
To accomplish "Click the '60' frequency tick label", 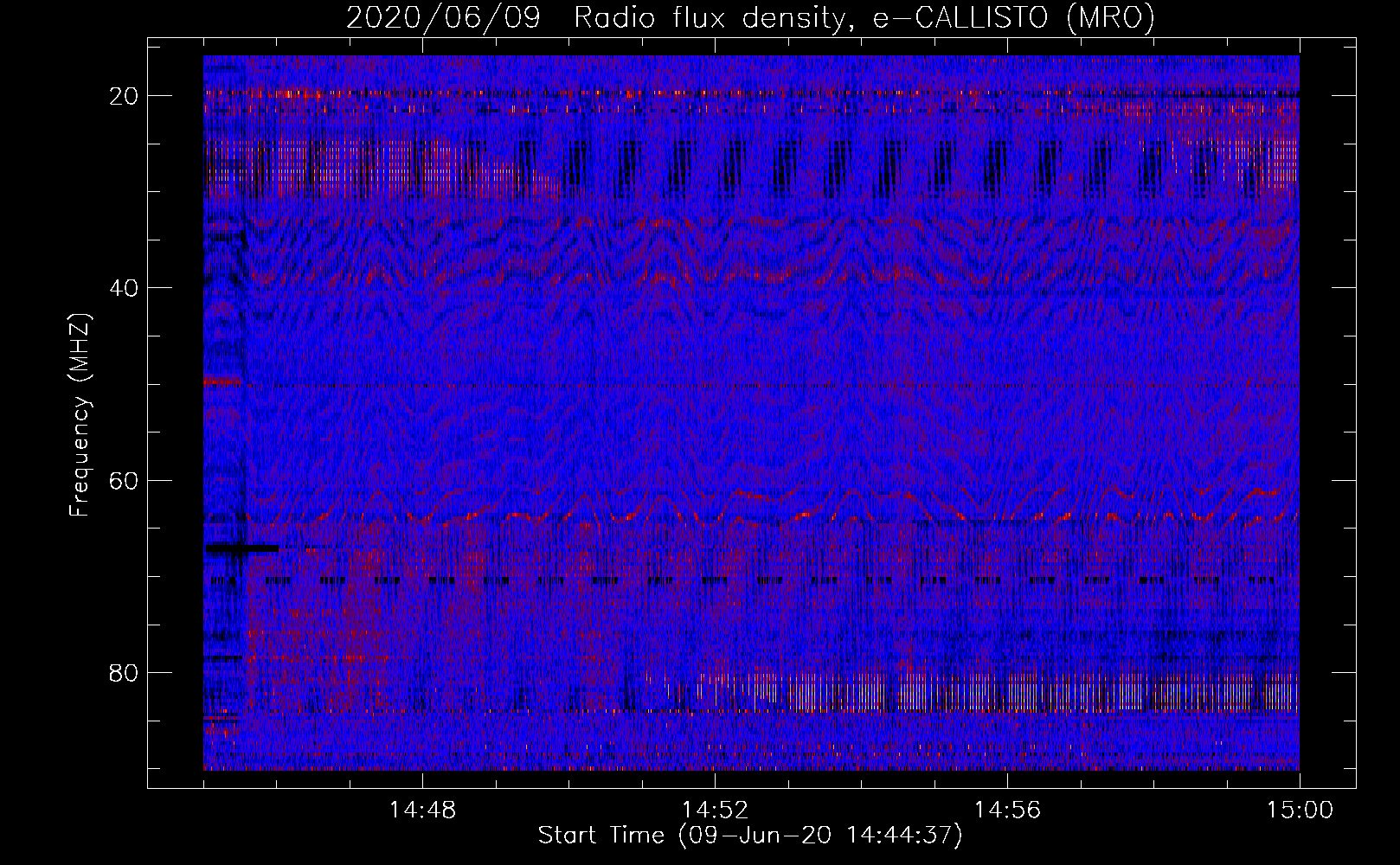I will pyautogui.click(x=125, y=481).
